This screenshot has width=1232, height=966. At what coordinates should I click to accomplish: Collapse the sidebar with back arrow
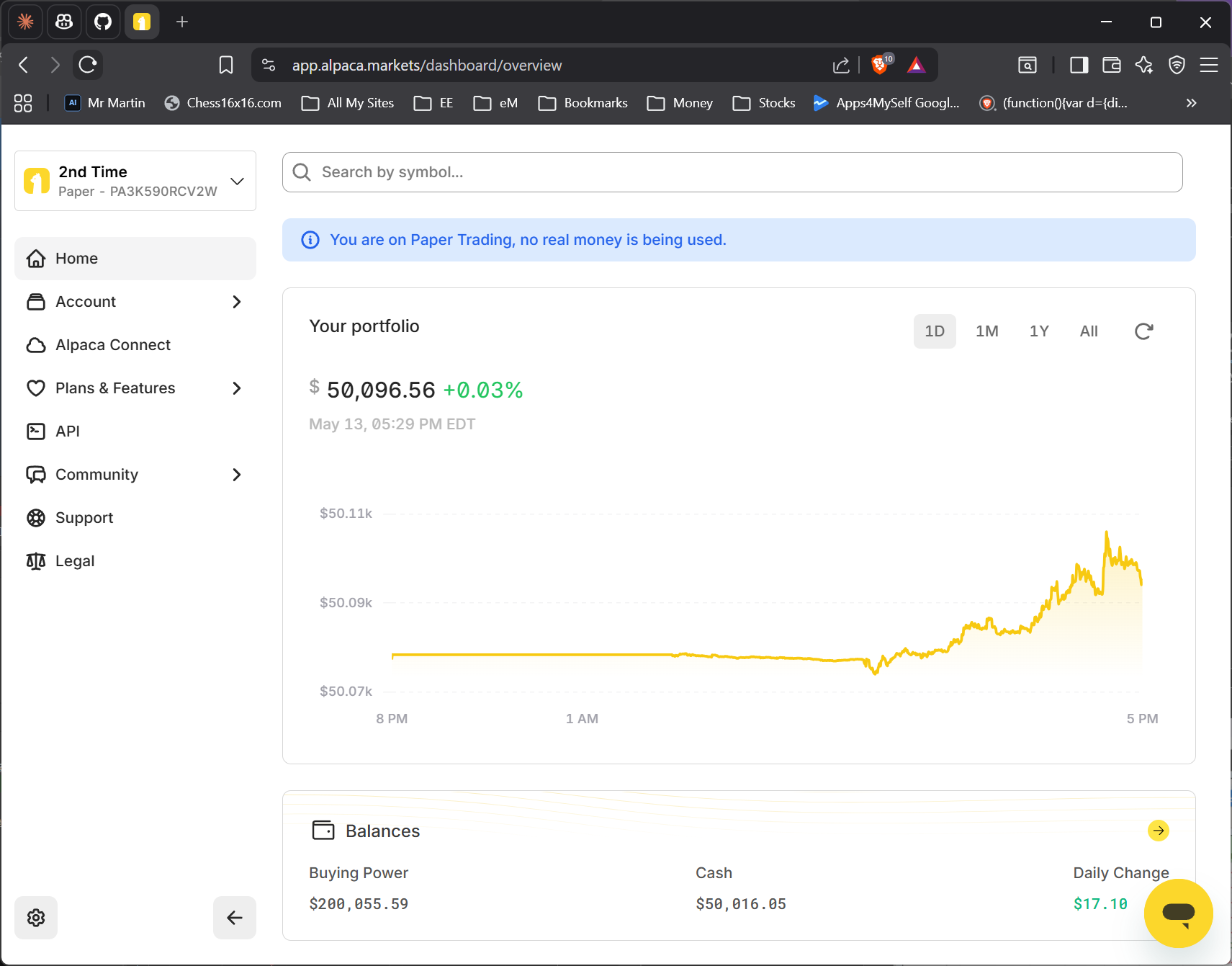point(235,918)
